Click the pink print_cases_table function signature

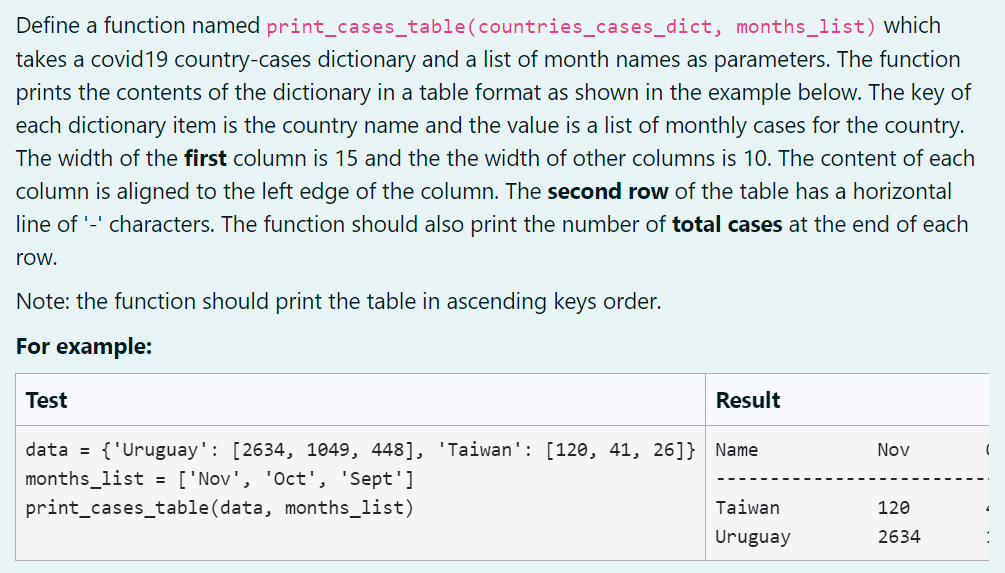click(x=571, y=27)
